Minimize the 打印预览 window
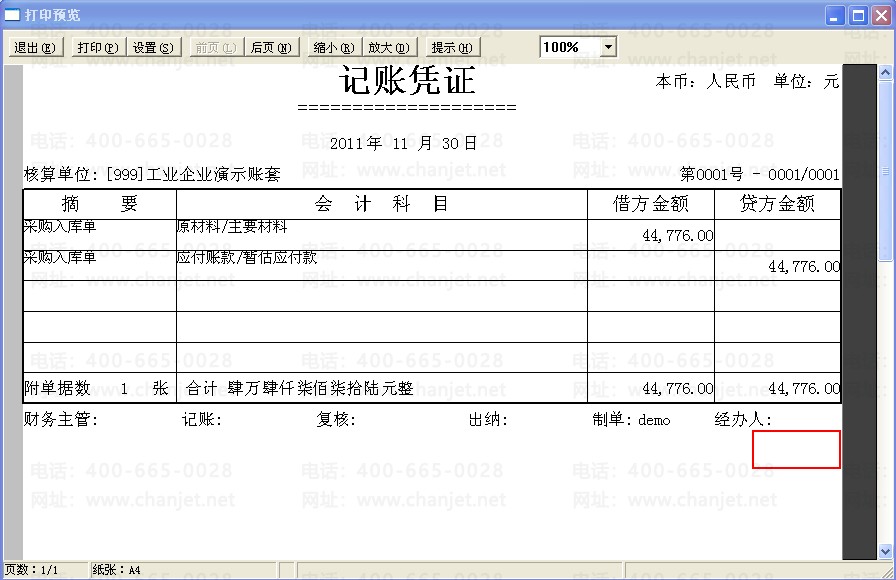This screenshot has height=580, width=896. (835, 15)
